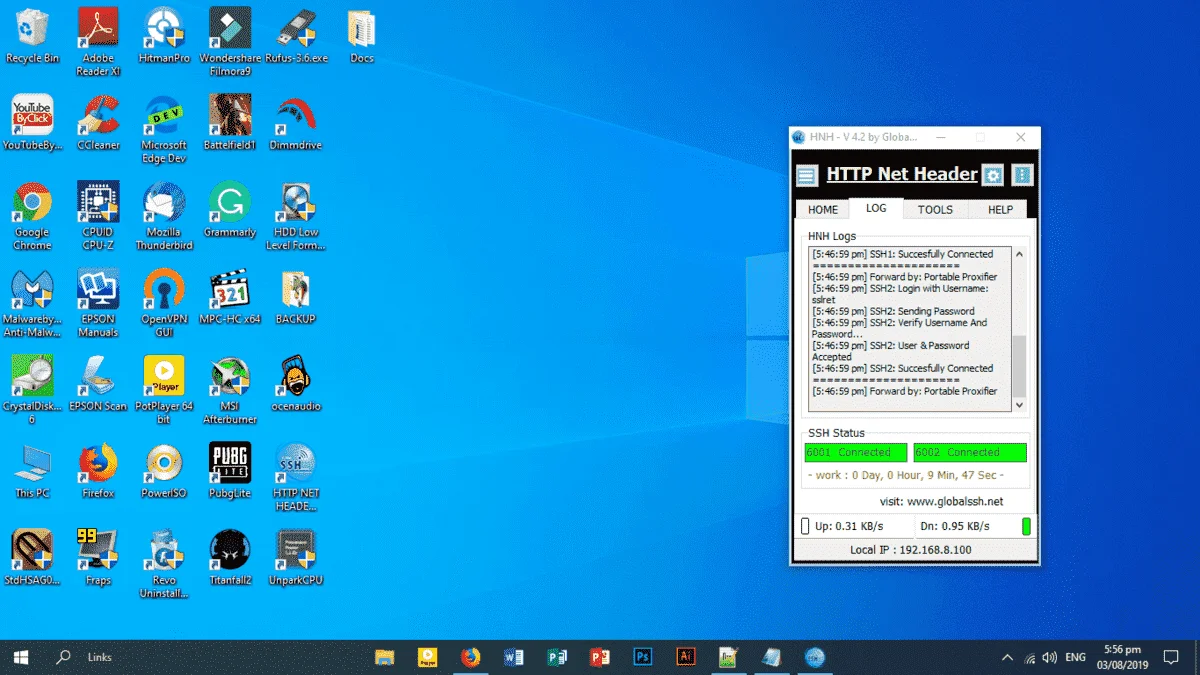Select the Rufus-3.6.exe desktop icon

point(297,36)
